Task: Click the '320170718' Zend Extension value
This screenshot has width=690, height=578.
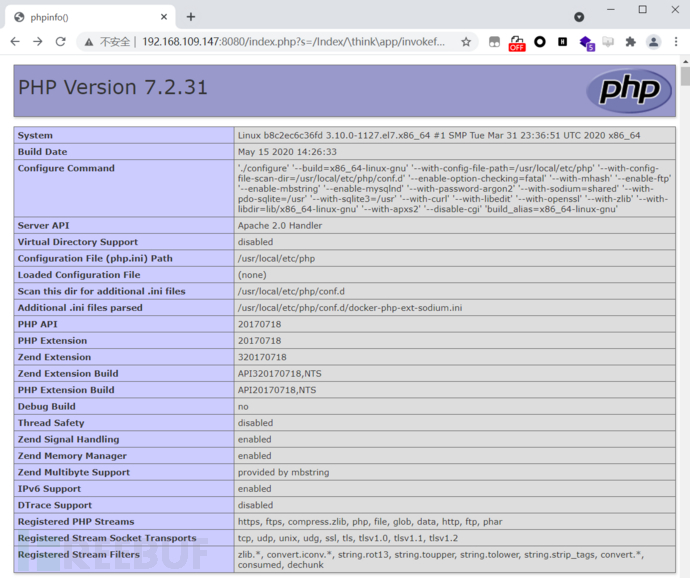Action: pyautogui.click(x=262, y=357)
